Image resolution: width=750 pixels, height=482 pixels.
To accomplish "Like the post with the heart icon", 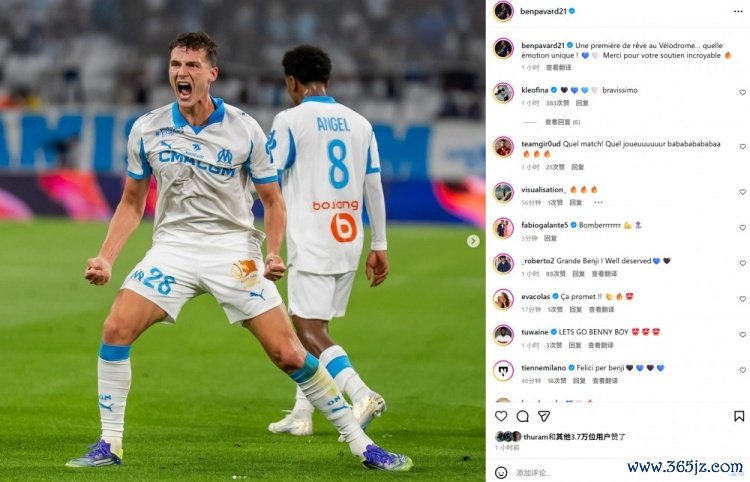I will pos(501,416).
